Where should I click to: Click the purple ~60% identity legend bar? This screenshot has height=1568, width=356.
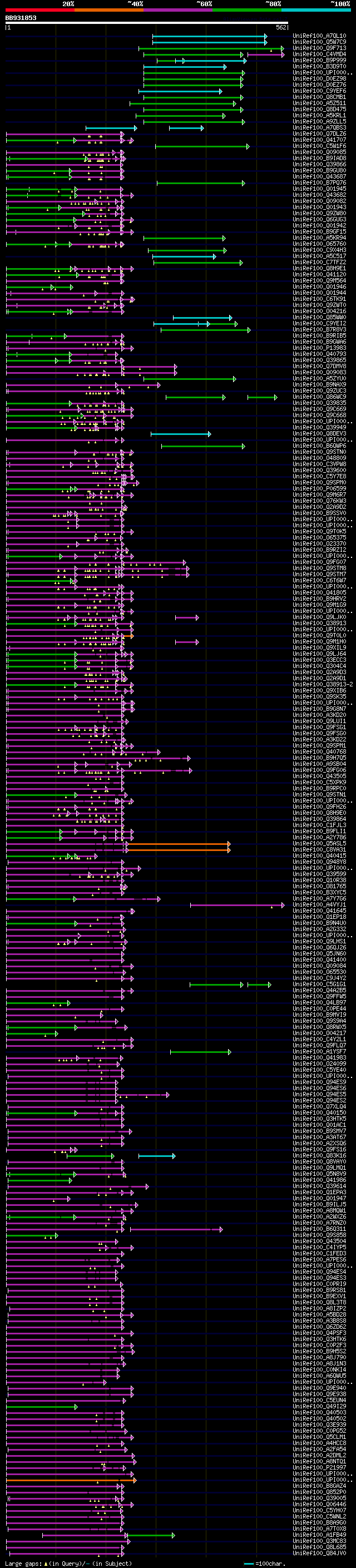179,10
